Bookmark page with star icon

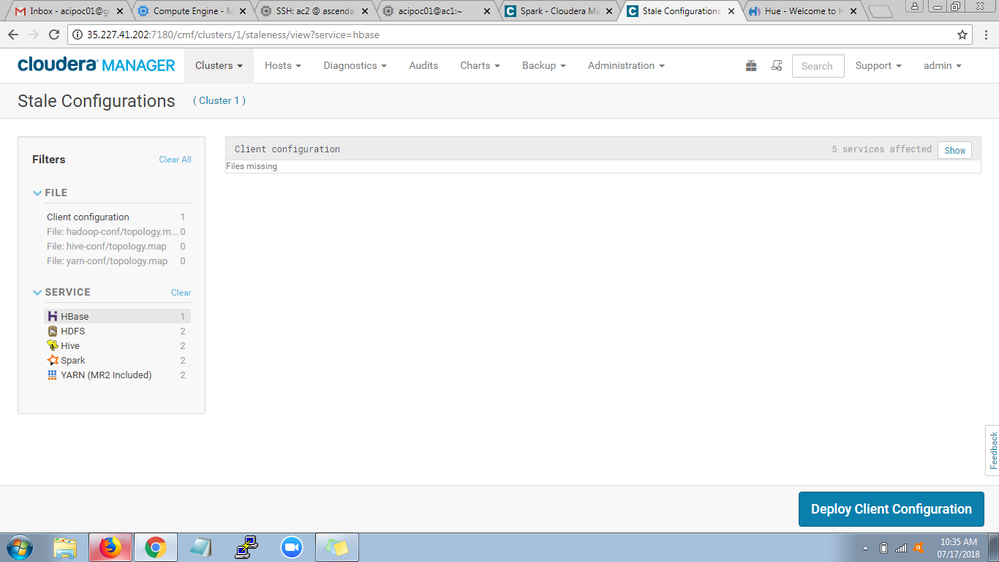(x=962, y=34)
